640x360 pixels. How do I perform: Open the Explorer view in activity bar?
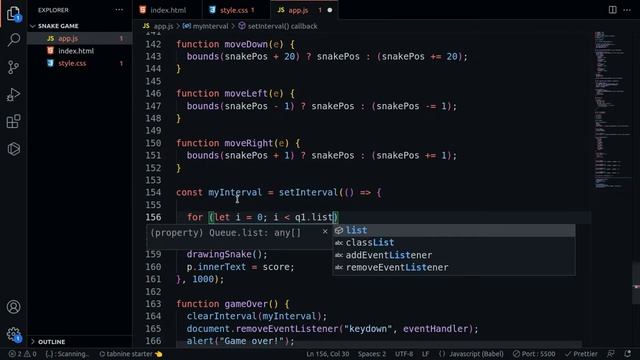(13, 13)
